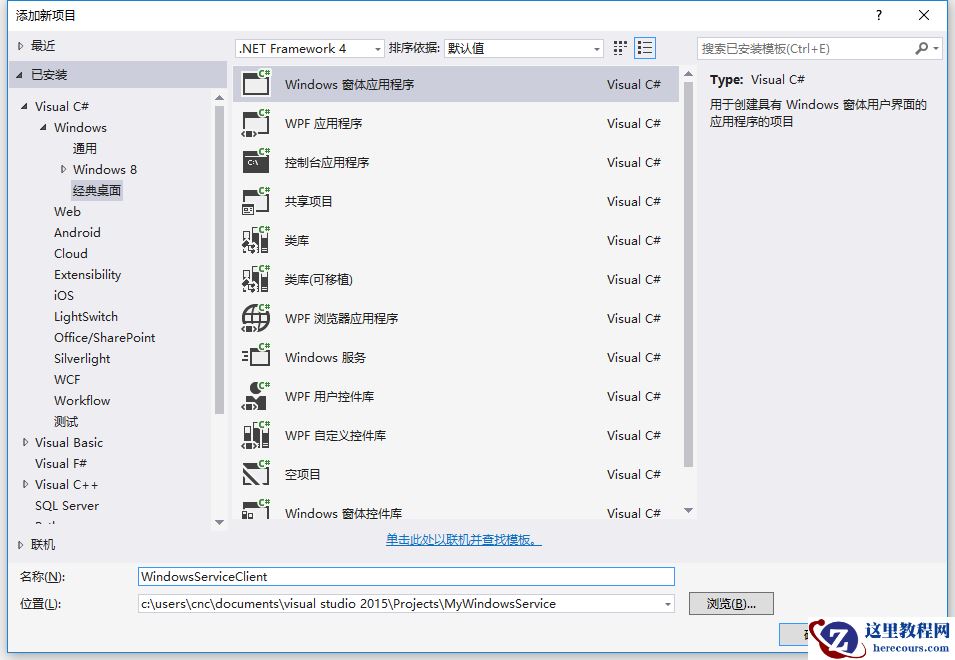Click the 位置 location input field

coord(406,604)
